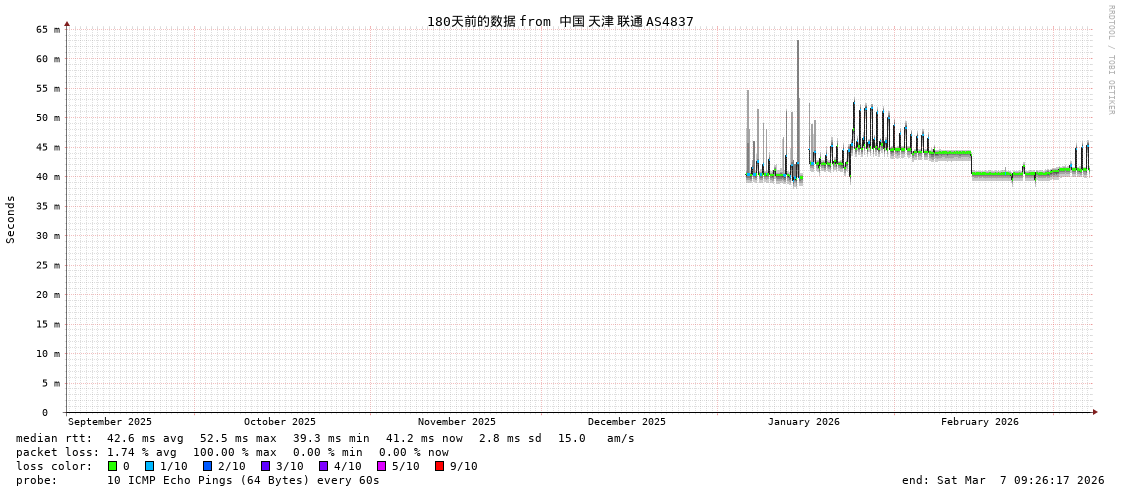
Task: Click the January 2026 axis label
Action: pyautogui.click(x=803, y=422)
